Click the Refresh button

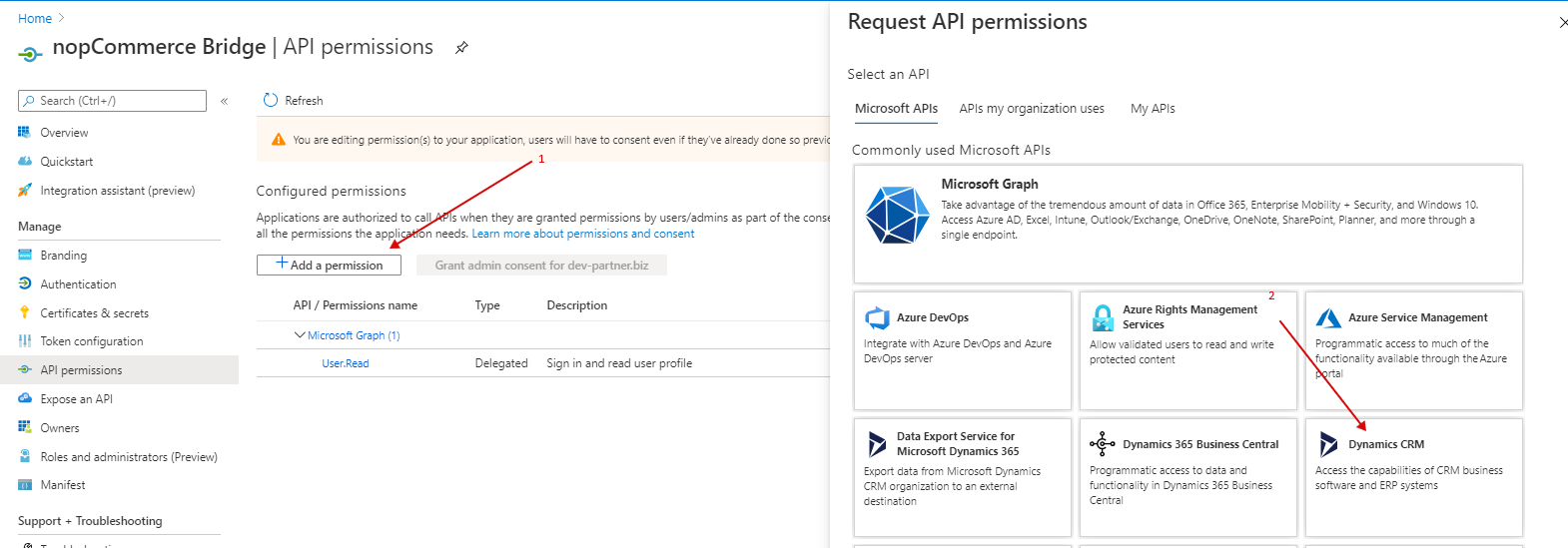293,100
